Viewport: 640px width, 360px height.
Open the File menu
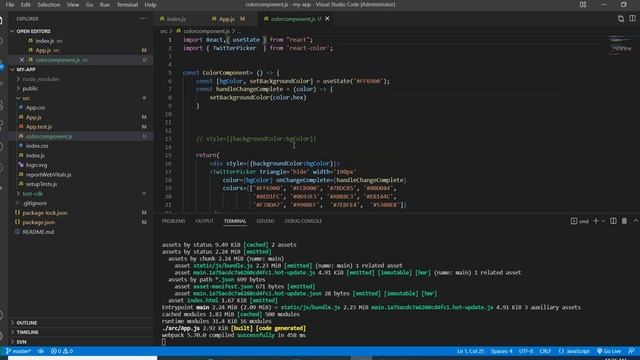point(10,5)
